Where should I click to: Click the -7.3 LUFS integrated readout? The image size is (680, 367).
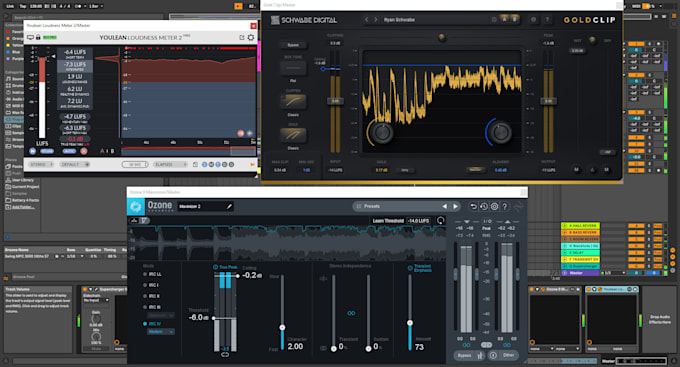coord(75,66)
